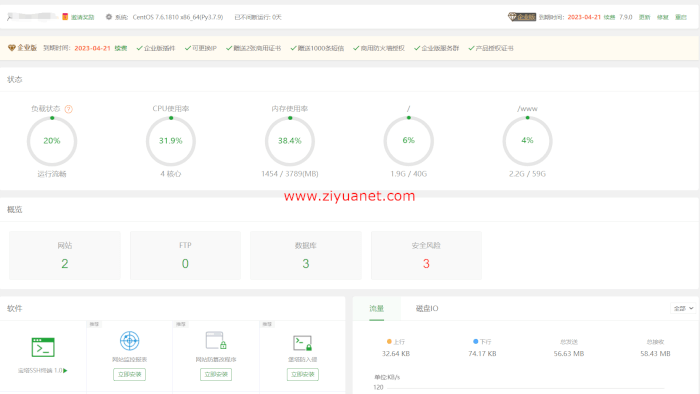Screen dimensions: 700x394
Task: Switch to the 流量 tab
Action: point(376,308)
